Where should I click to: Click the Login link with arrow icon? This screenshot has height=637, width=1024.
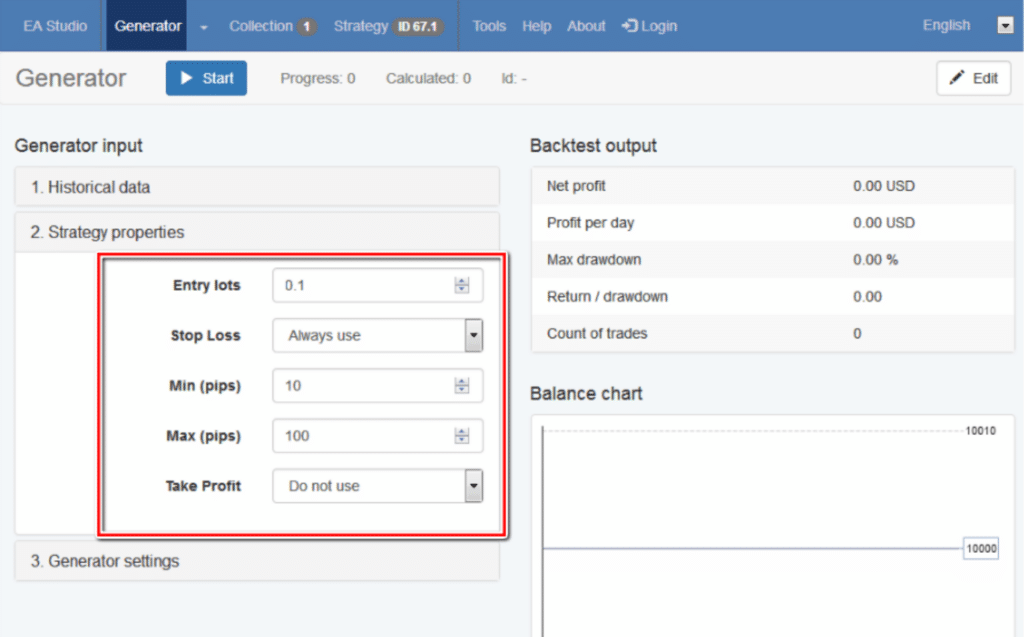pyautogui.click(x=649, y=26)
